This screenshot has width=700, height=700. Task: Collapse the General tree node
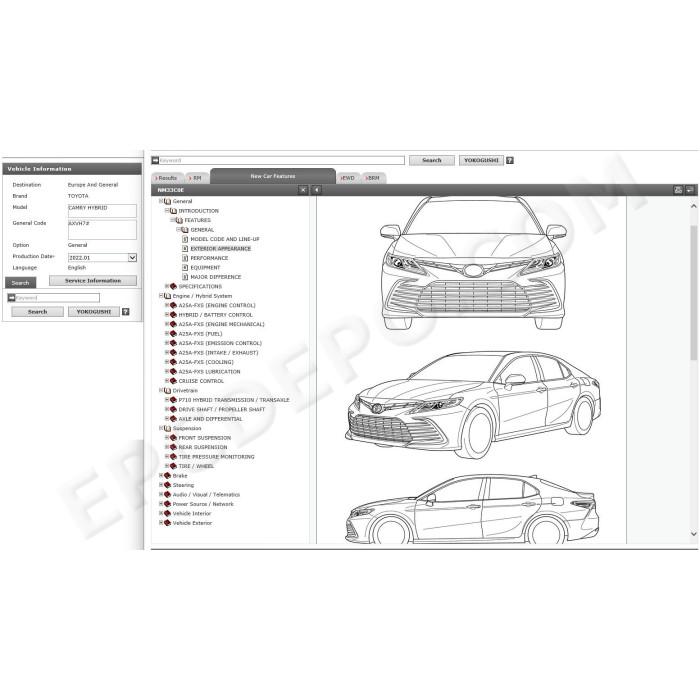(161, 201)
